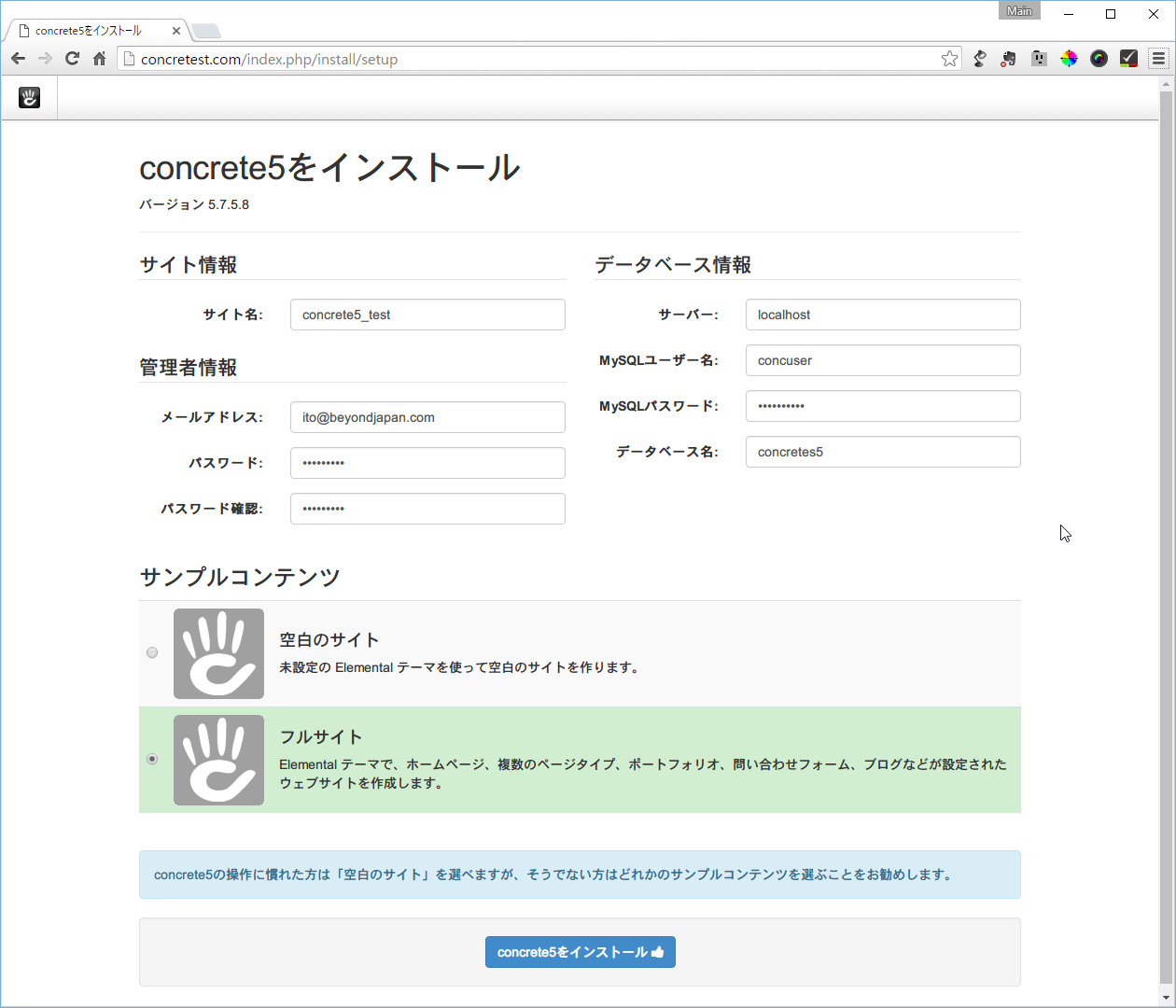Click the 管理者情報 heading
The height and width of the screenshot is (1008, 1176).
pyautogui.click(x=189, y=368)
